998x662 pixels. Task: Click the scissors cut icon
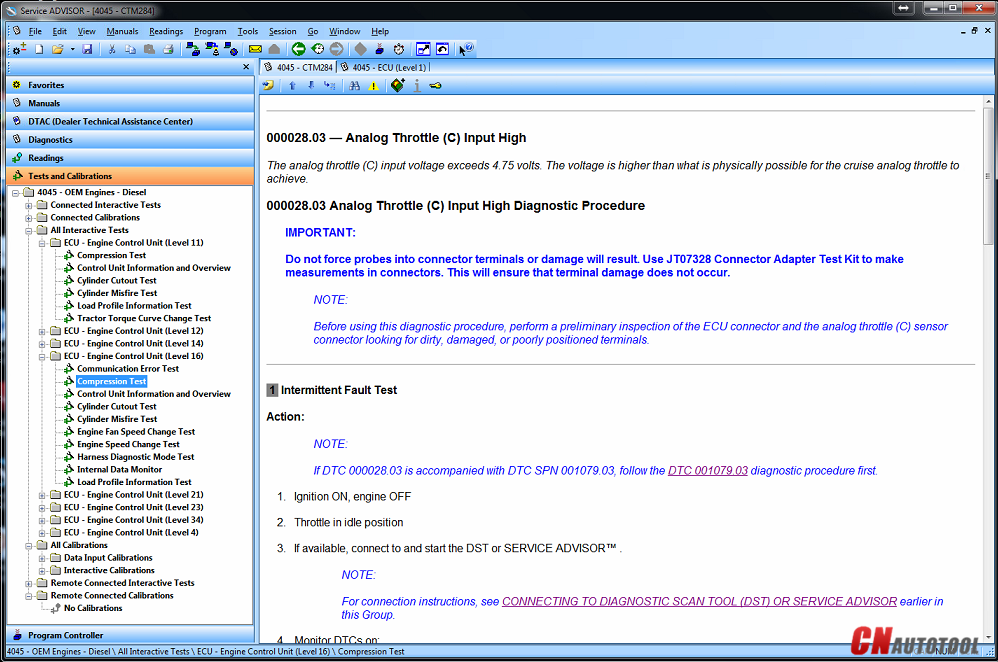tap(111, 49)
